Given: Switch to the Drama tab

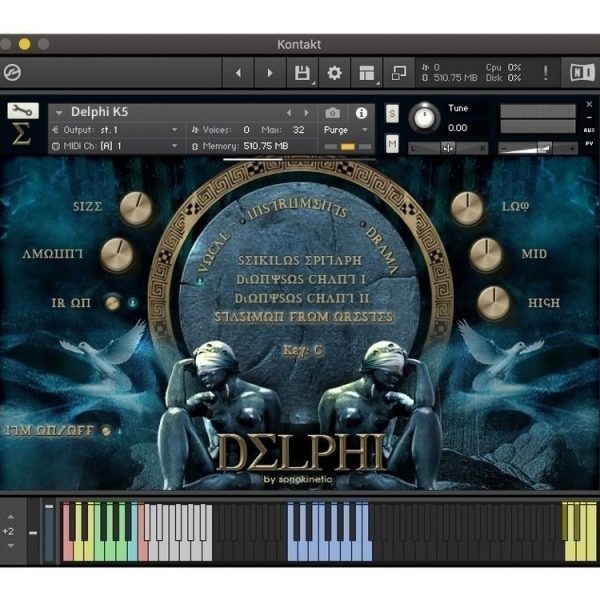Looking at the screenshot, I should pos(382,250).
